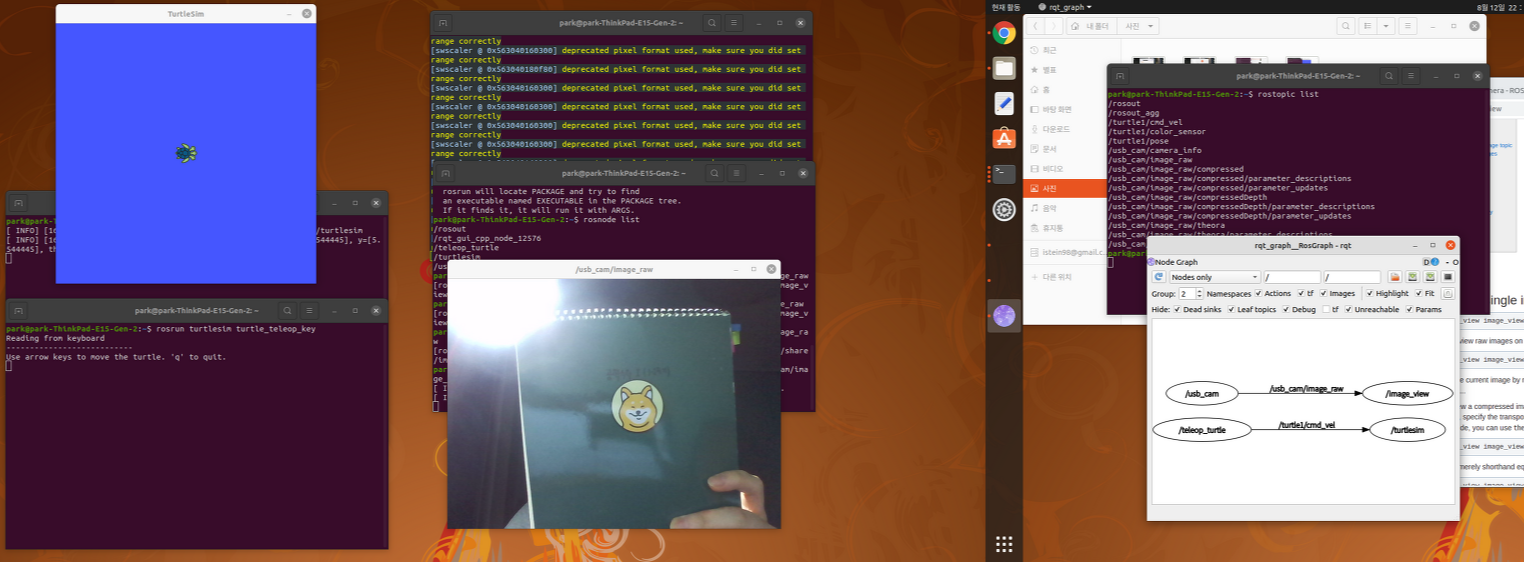Image resolution: width=1524 pixels, height=562 pixels.
Task: Show Applications grid in dock
Action: pyautogui.click(x=1005, y=544)
